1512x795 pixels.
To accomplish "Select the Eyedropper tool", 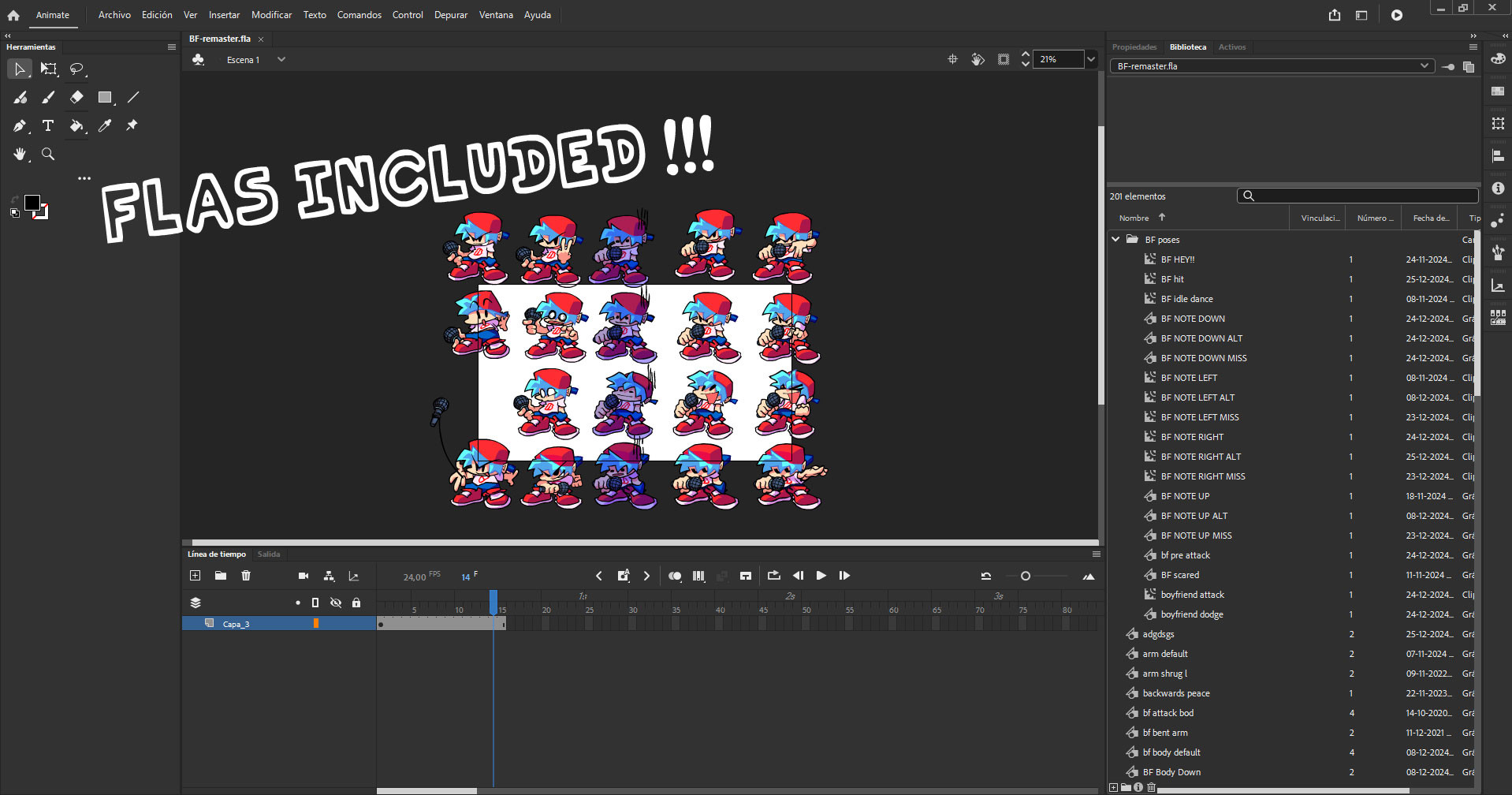I will click(105, 125).
